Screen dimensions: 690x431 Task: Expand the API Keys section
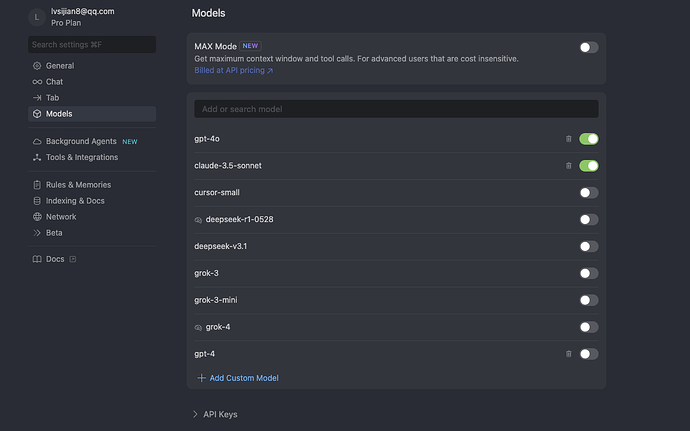pyautogui.click(x=216, y=414)
